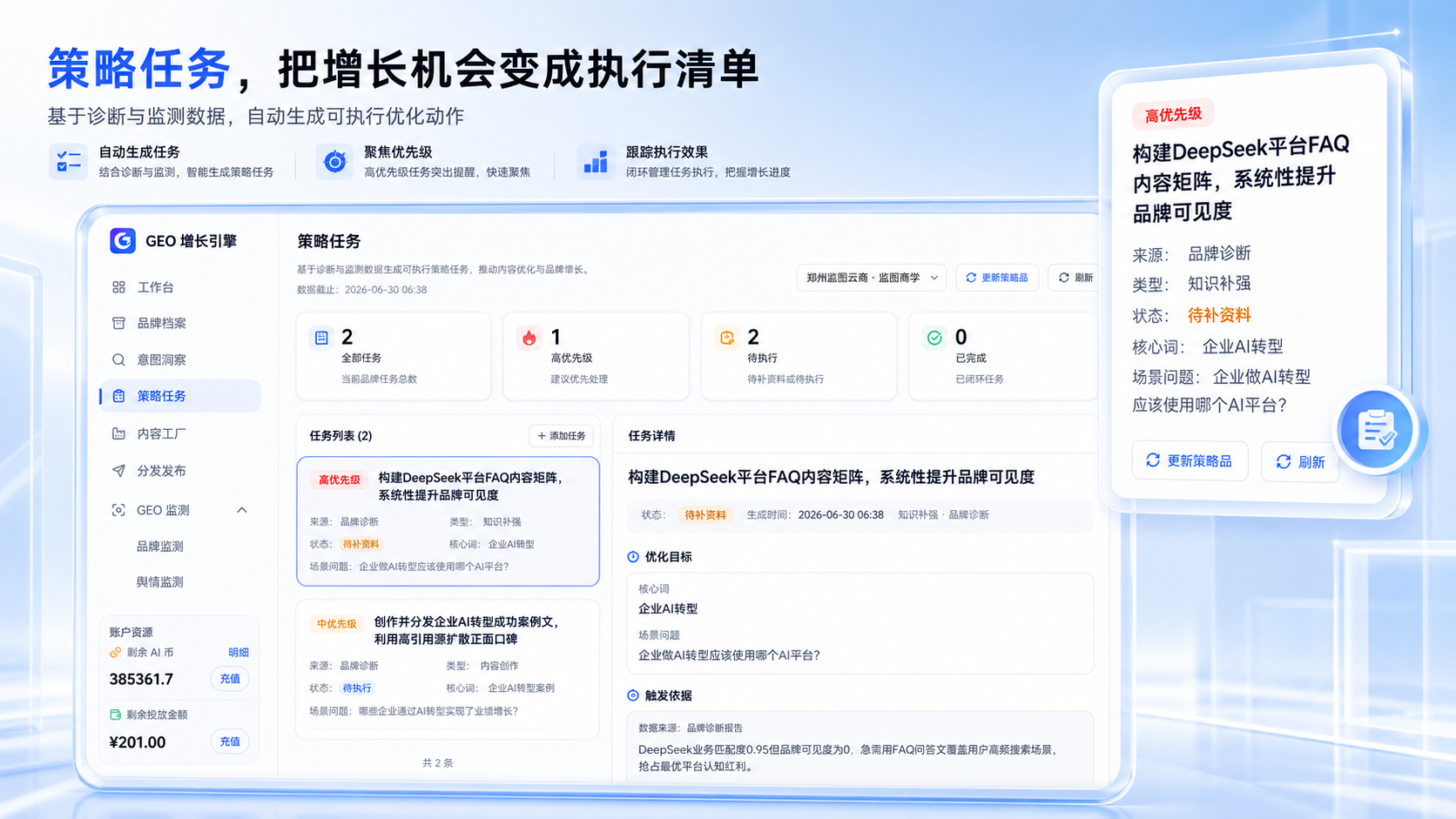Click the 意图洞察 search icon
Viewport: 1456px width, 819px height.
pos(118,359)
